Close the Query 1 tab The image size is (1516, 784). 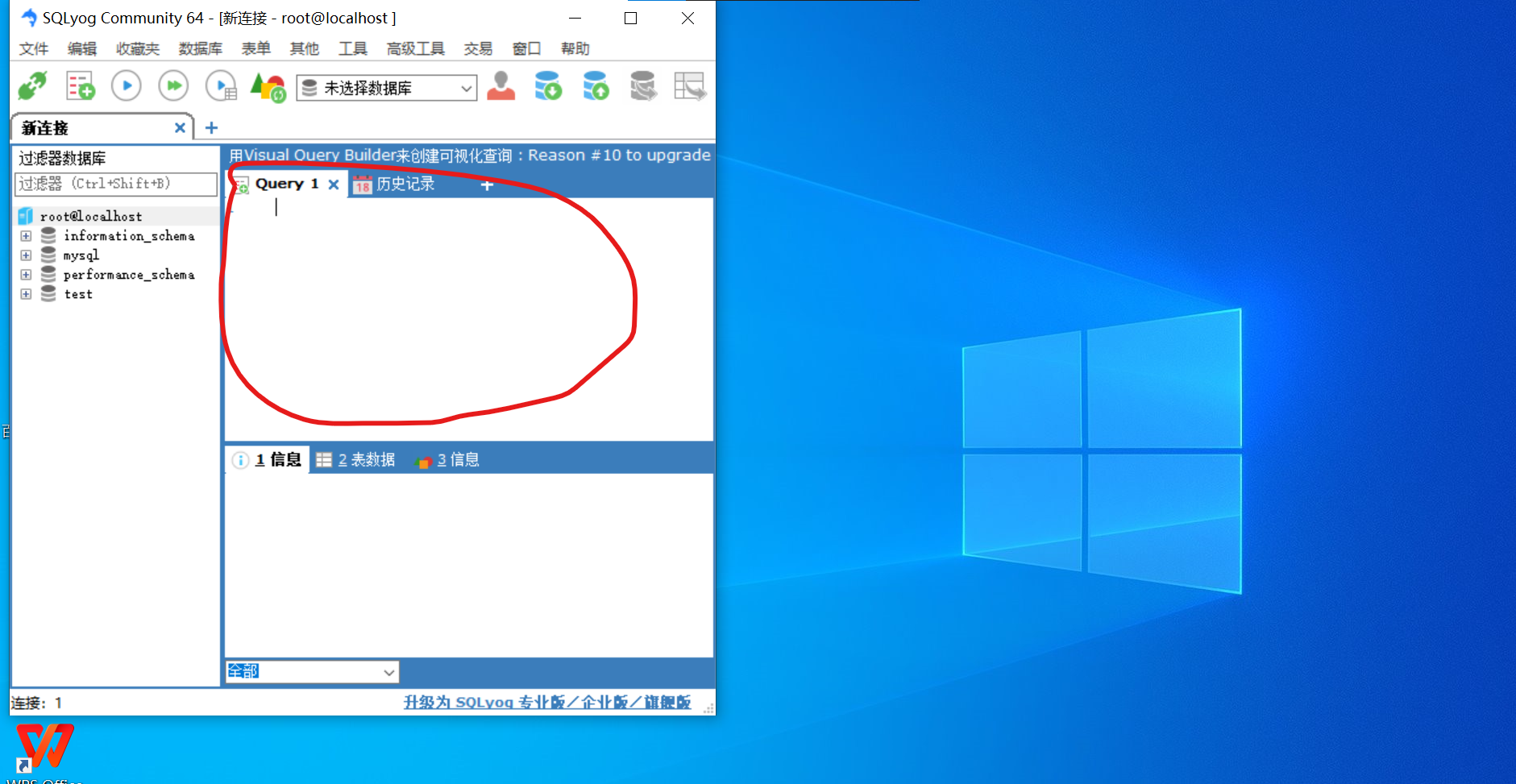point(334,185)
